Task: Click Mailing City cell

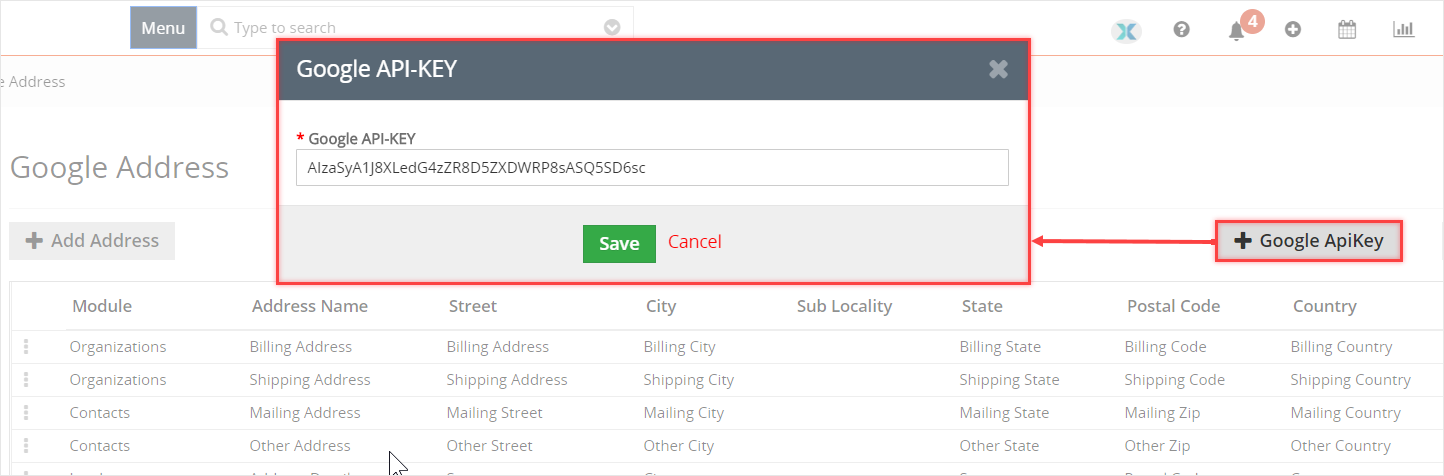Action: coord(684,413)
